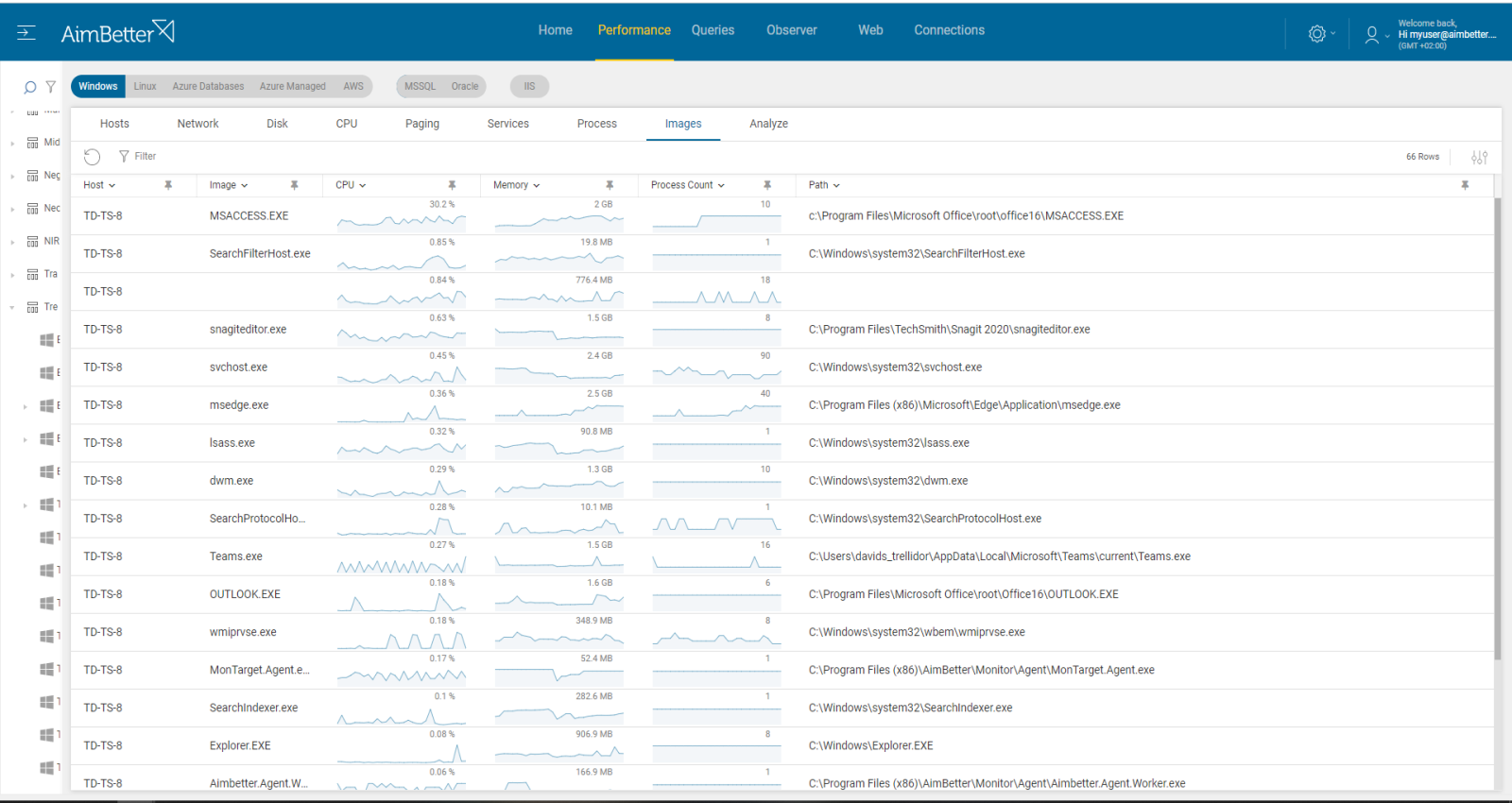Select the Linux filter pill

[145, 86]
